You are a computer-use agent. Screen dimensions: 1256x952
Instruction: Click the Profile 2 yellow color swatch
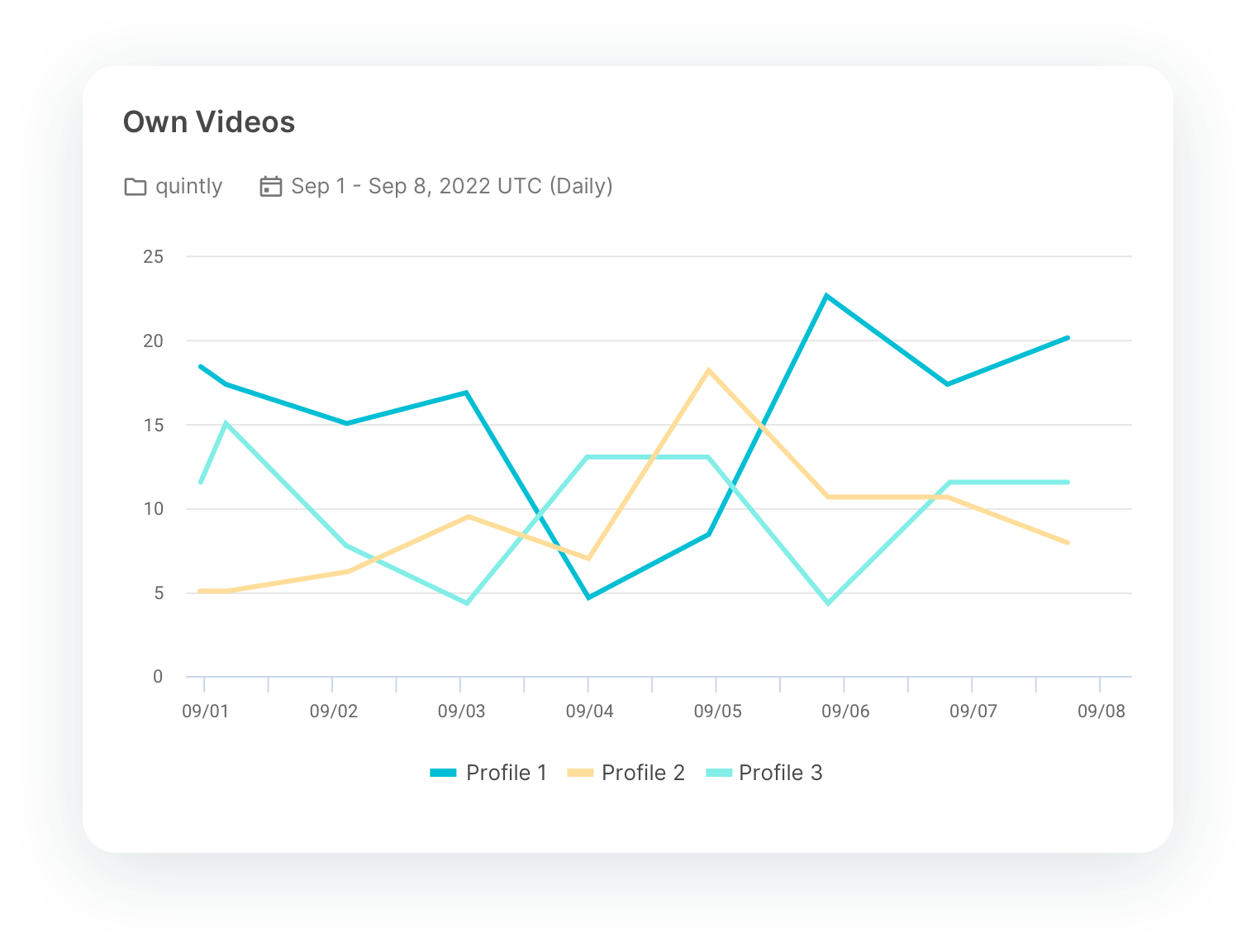point(580,773)
